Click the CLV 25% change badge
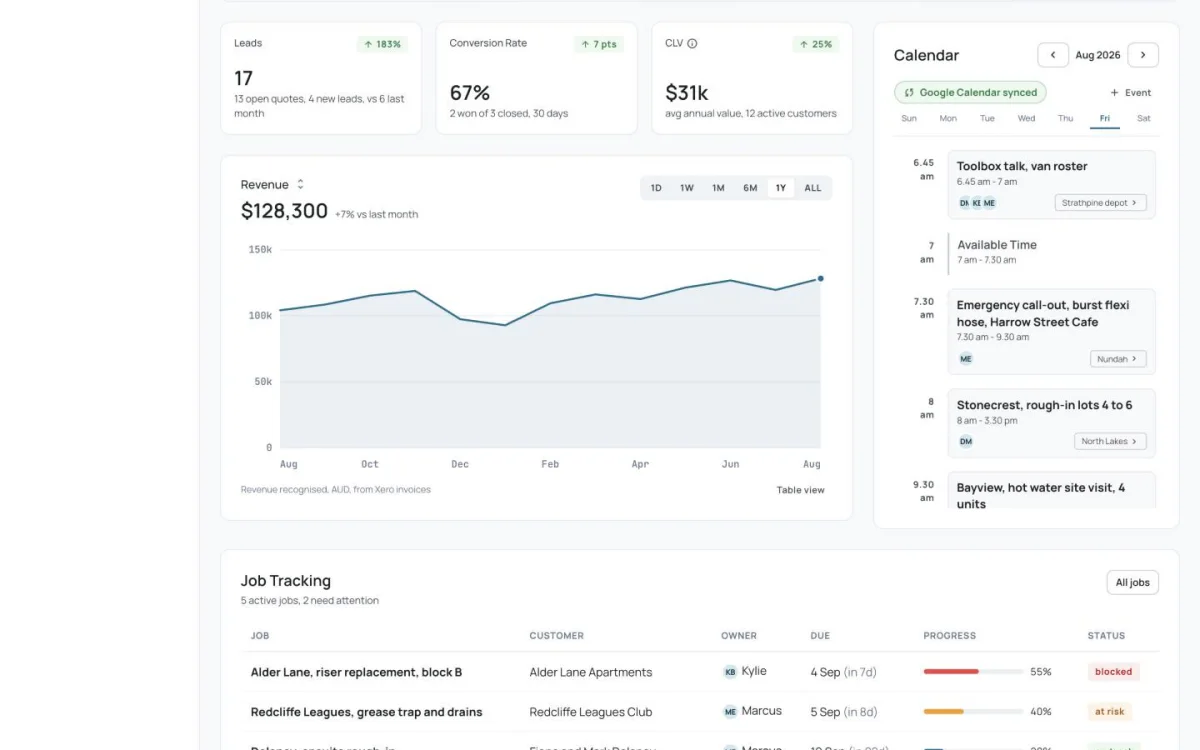Screen dimensions: 1200x750 pos(817,44)
